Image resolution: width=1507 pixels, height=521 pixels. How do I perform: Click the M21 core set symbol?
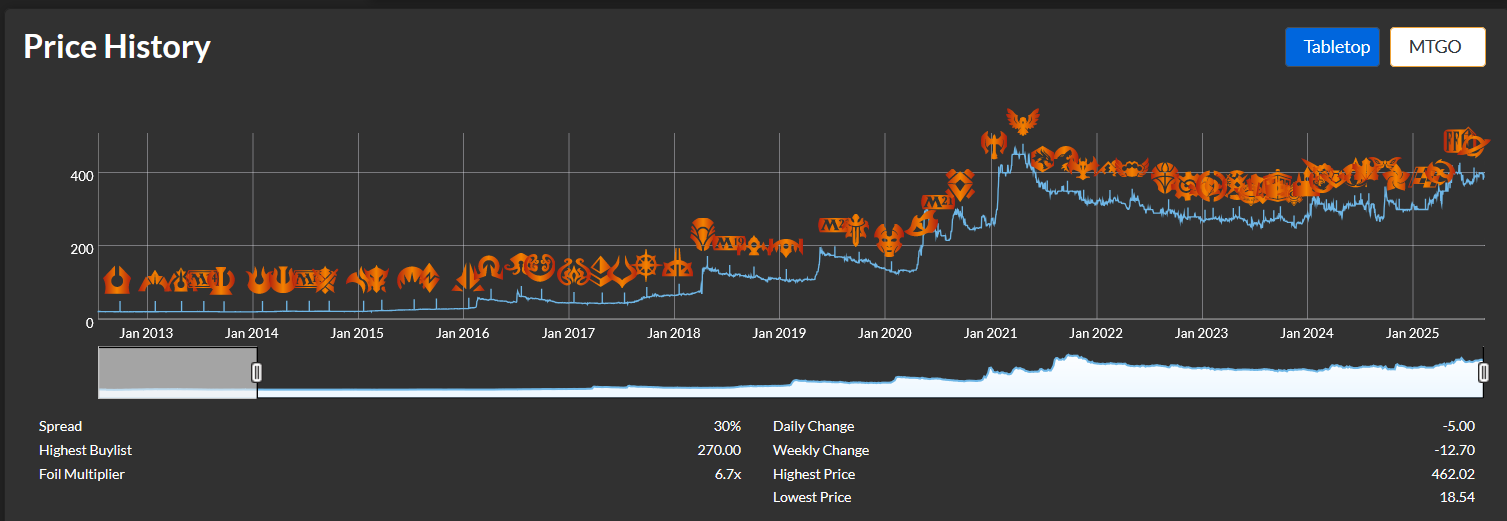[938, 202]
